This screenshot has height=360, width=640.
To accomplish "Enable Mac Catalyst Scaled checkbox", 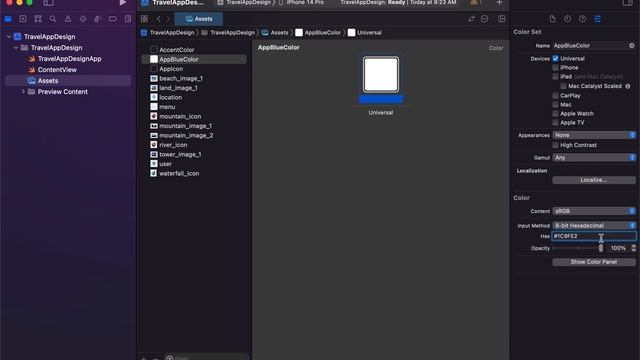I will pyautogui.click(x=563, y=86).
